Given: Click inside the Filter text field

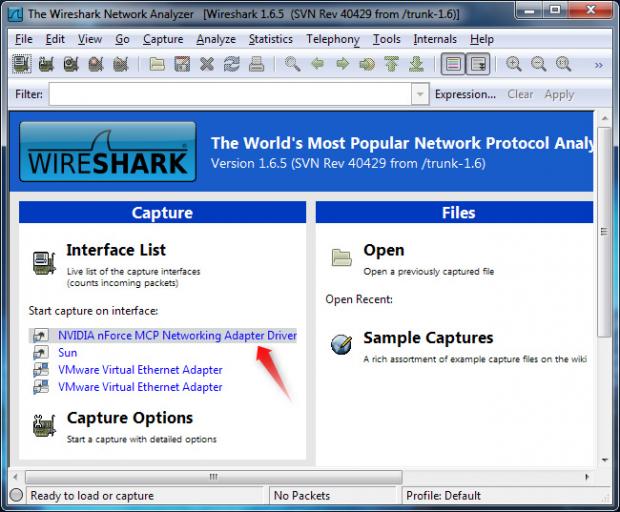Looking at the screenshot, I should 230,94.
